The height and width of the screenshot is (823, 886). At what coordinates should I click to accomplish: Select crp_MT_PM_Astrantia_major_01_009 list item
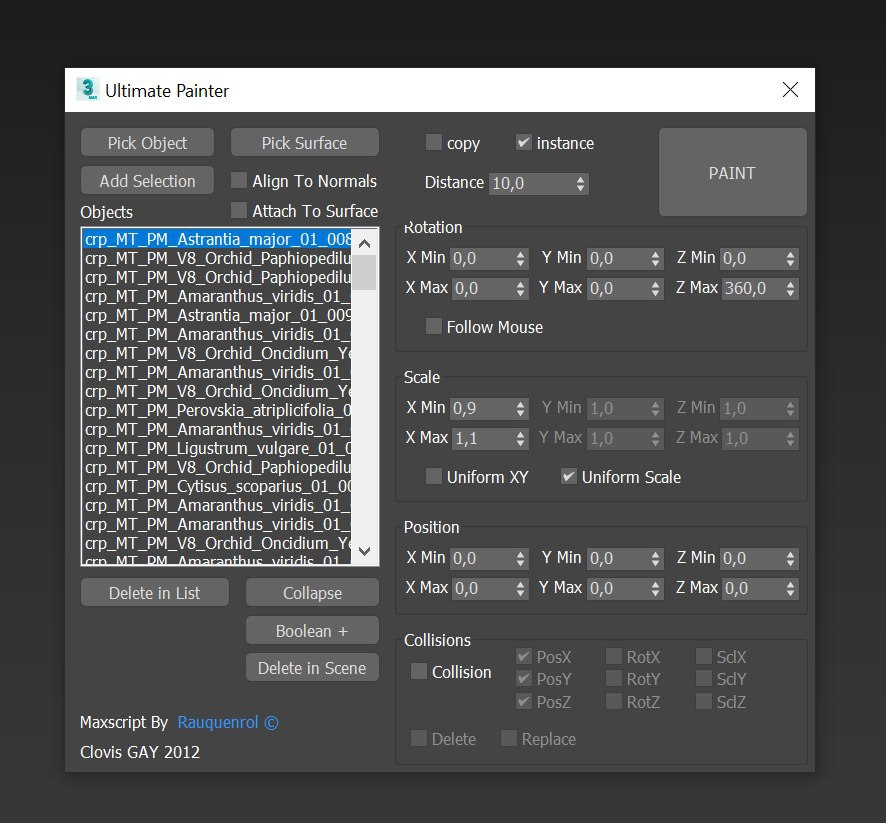(x=217, y=315)
